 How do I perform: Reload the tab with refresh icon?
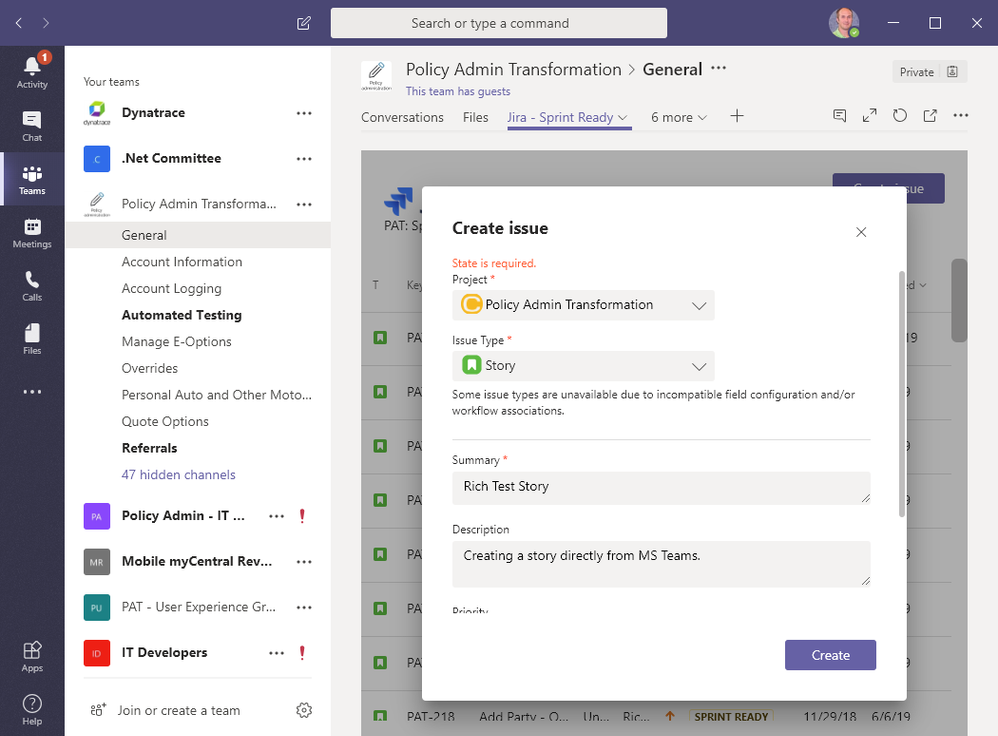[900, 116]
